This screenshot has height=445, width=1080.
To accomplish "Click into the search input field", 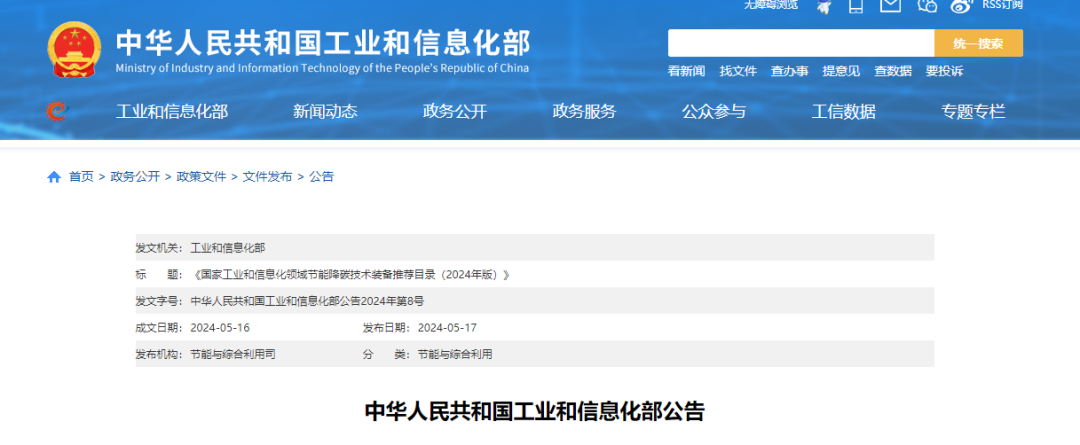I will (x=801, y=43).
